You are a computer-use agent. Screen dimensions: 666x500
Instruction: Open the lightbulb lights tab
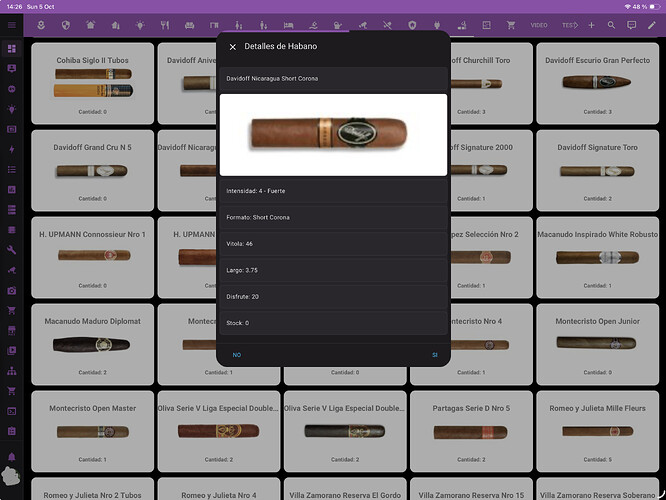(x=140, y=25)
